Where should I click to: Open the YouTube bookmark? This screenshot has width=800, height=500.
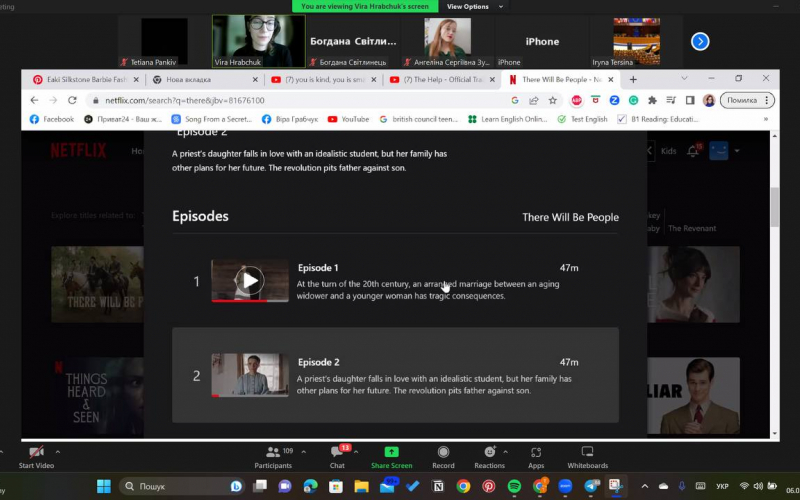[x=348, y=119]
